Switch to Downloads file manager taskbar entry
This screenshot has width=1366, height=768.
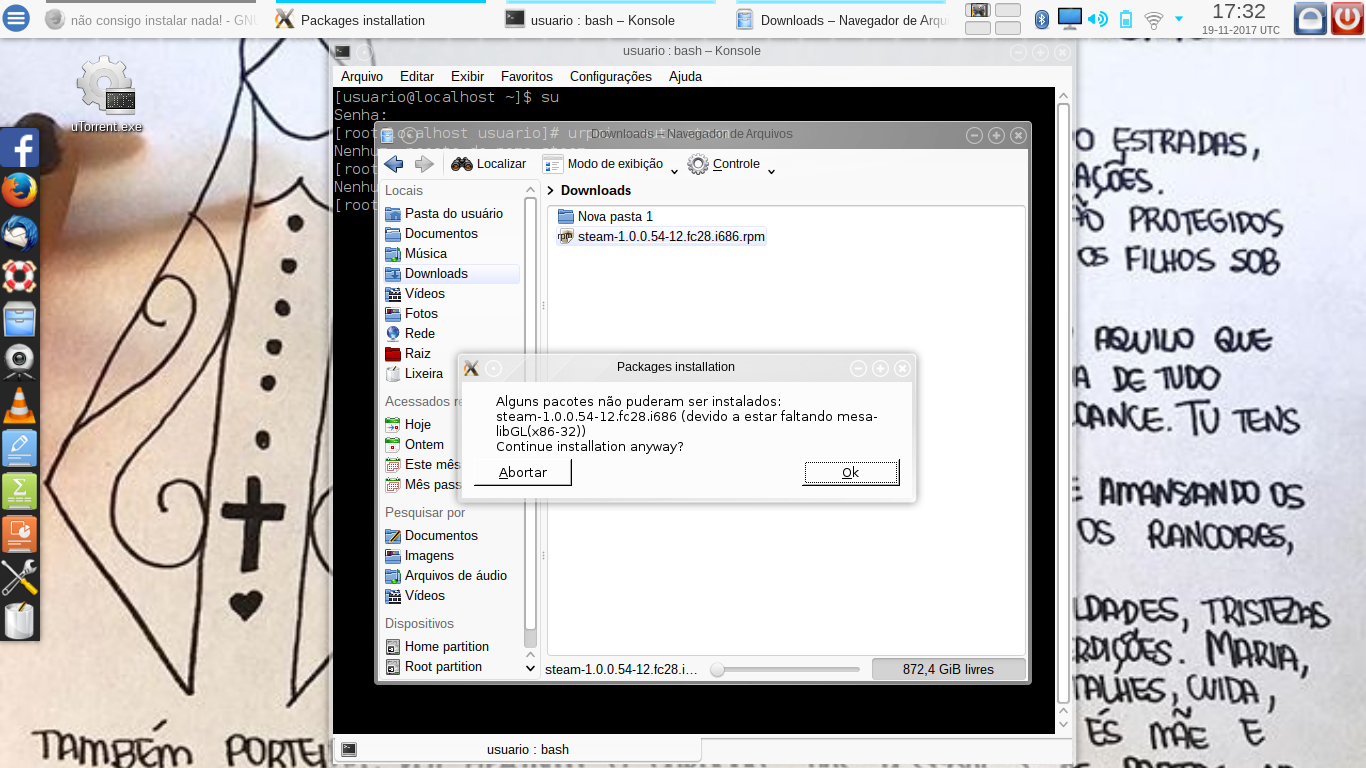click(843, 20)
